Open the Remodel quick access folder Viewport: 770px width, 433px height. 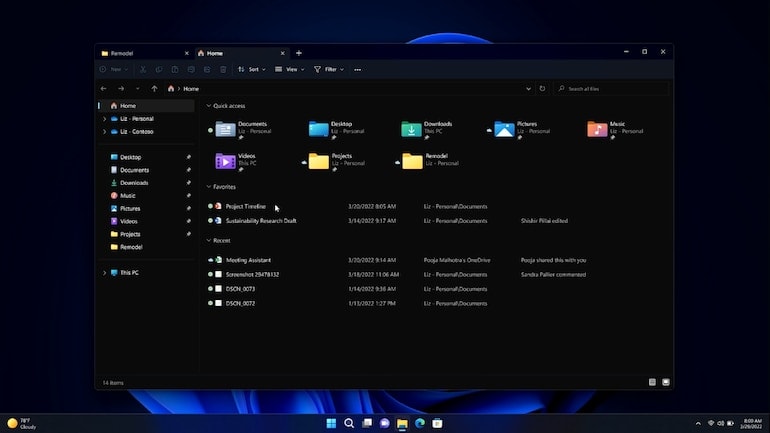[428, 162]
